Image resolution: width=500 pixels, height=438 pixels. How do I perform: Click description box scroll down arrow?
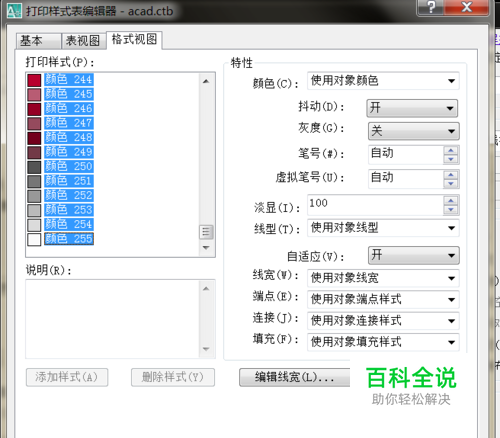coord(206,349)
